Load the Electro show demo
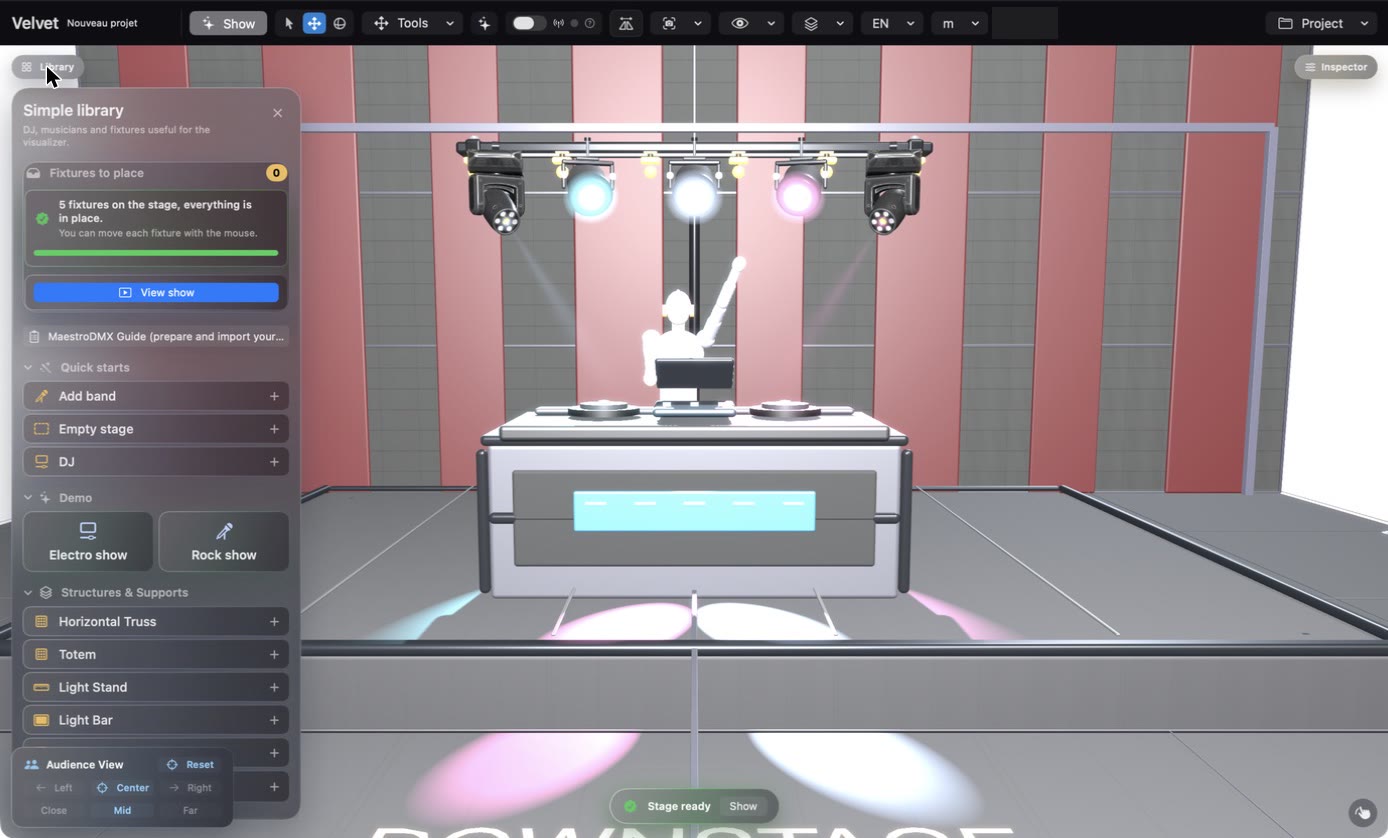The width and height of the screenshot is (1388, 838). coord(88,542)
